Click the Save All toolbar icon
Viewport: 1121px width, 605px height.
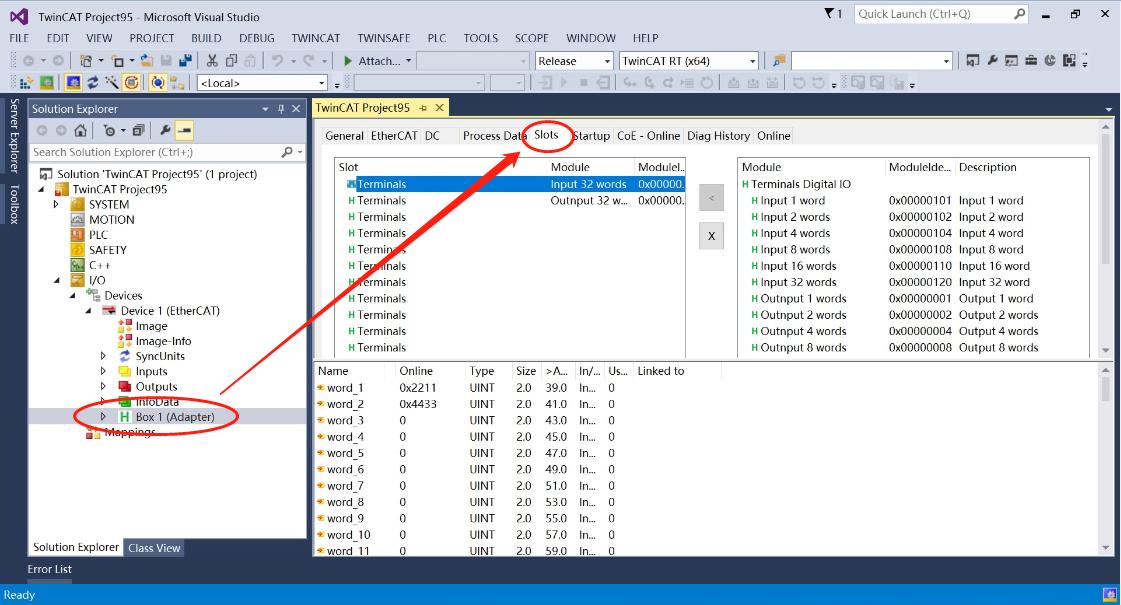[x=185, y=61]
